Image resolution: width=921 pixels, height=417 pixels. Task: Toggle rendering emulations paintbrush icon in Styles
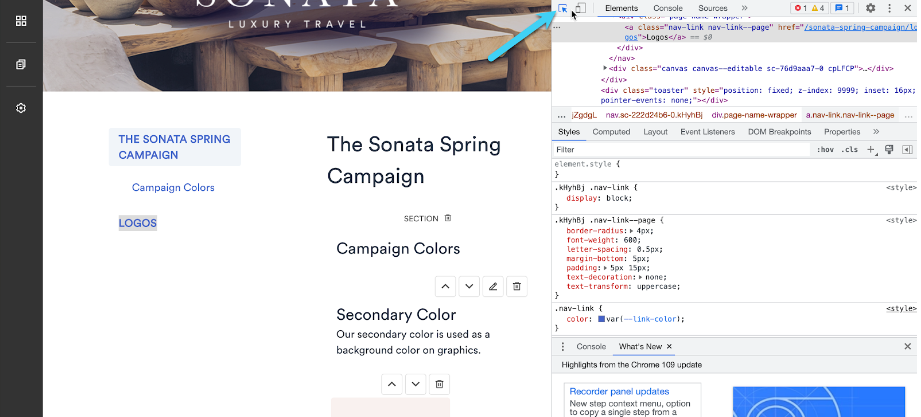pyautogui.click(x=889, y=150)
